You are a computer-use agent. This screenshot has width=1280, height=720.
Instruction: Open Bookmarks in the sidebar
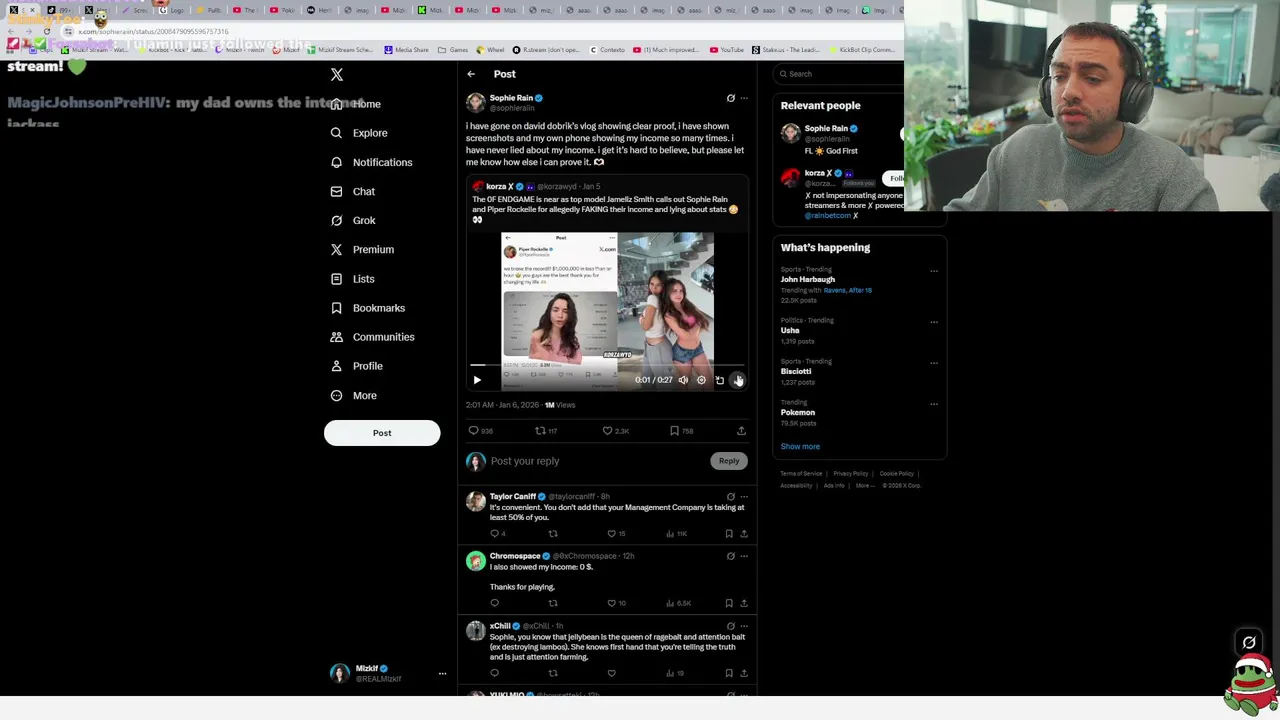(x=367, y=308)
